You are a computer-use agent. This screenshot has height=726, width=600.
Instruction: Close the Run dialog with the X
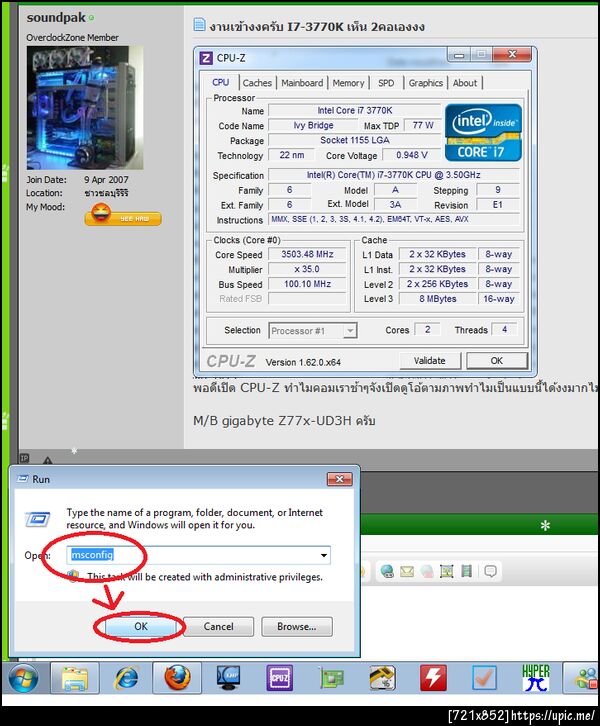pyautogui.click(x=339, y=479)
